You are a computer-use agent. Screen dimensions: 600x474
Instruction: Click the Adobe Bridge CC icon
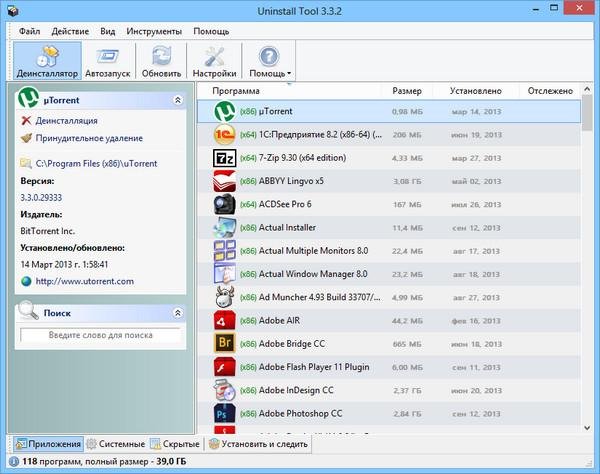click(x=225, y=344)
